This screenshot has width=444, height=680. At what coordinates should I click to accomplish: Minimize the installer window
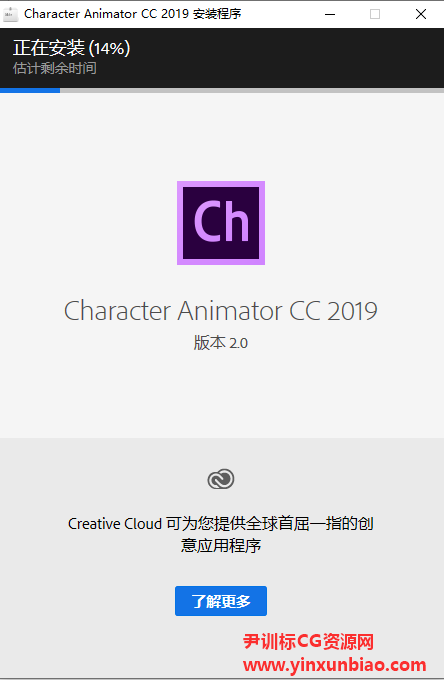[330, 14]
